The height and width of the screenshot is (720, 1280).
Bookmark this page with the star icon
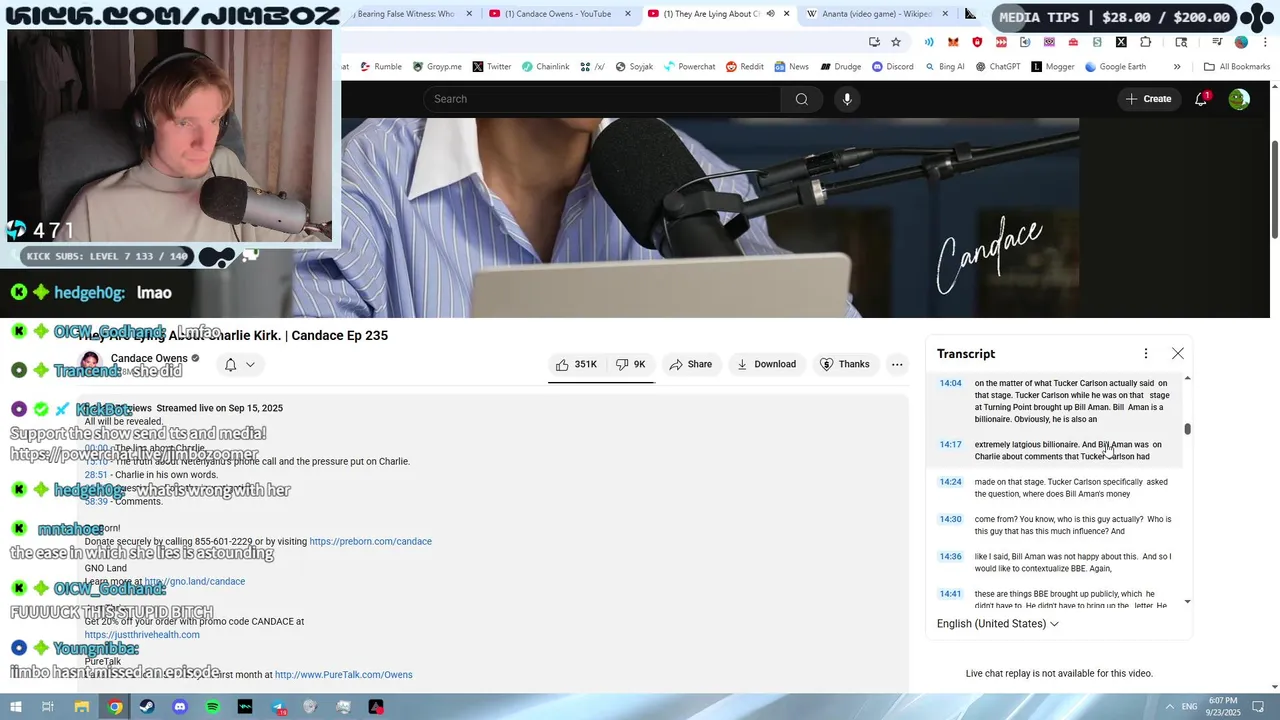coord(896,42)
